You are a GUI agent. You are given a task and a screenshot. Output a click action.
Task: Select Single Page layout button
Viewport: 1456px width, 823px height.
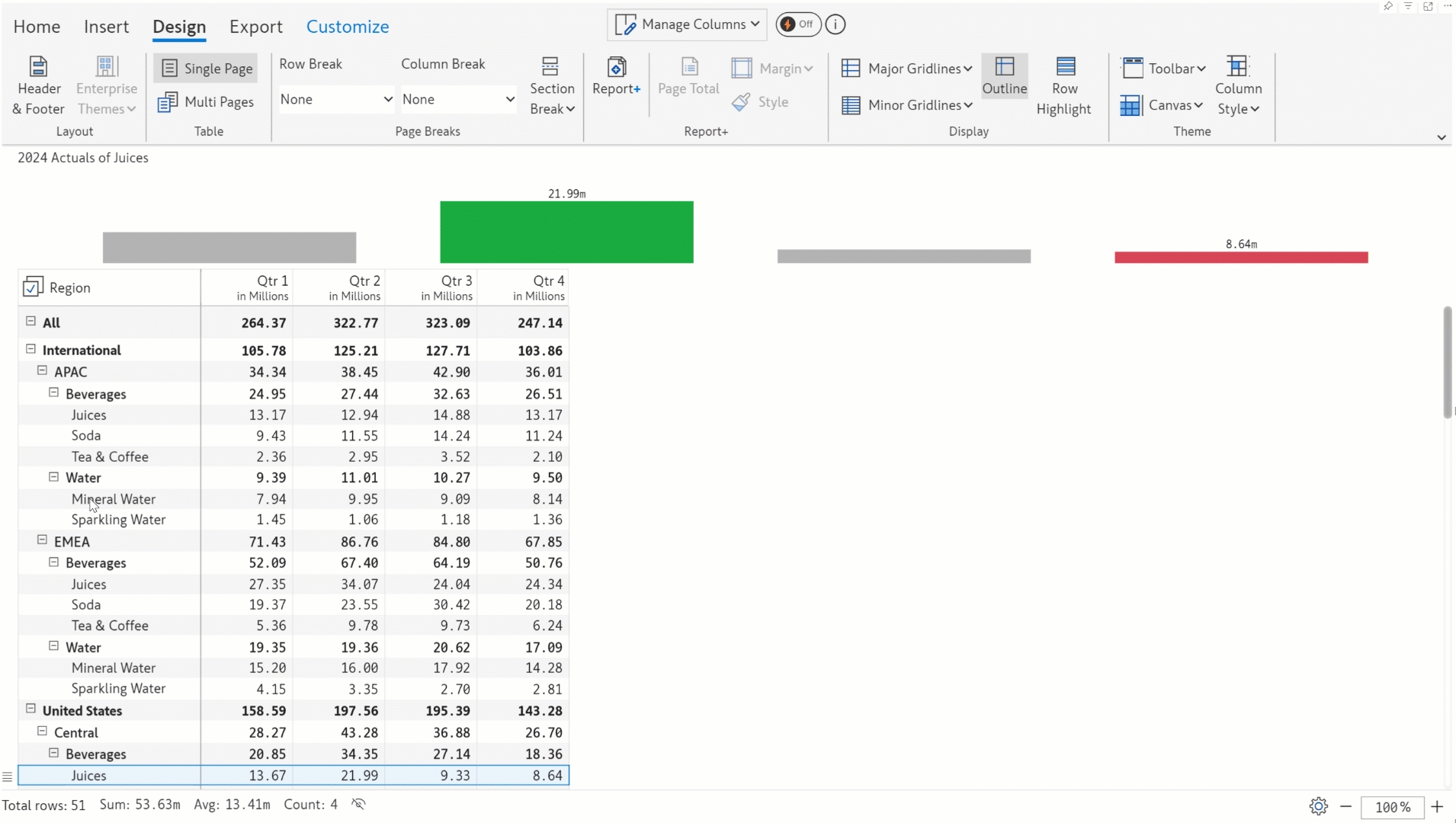coord(206,69)
